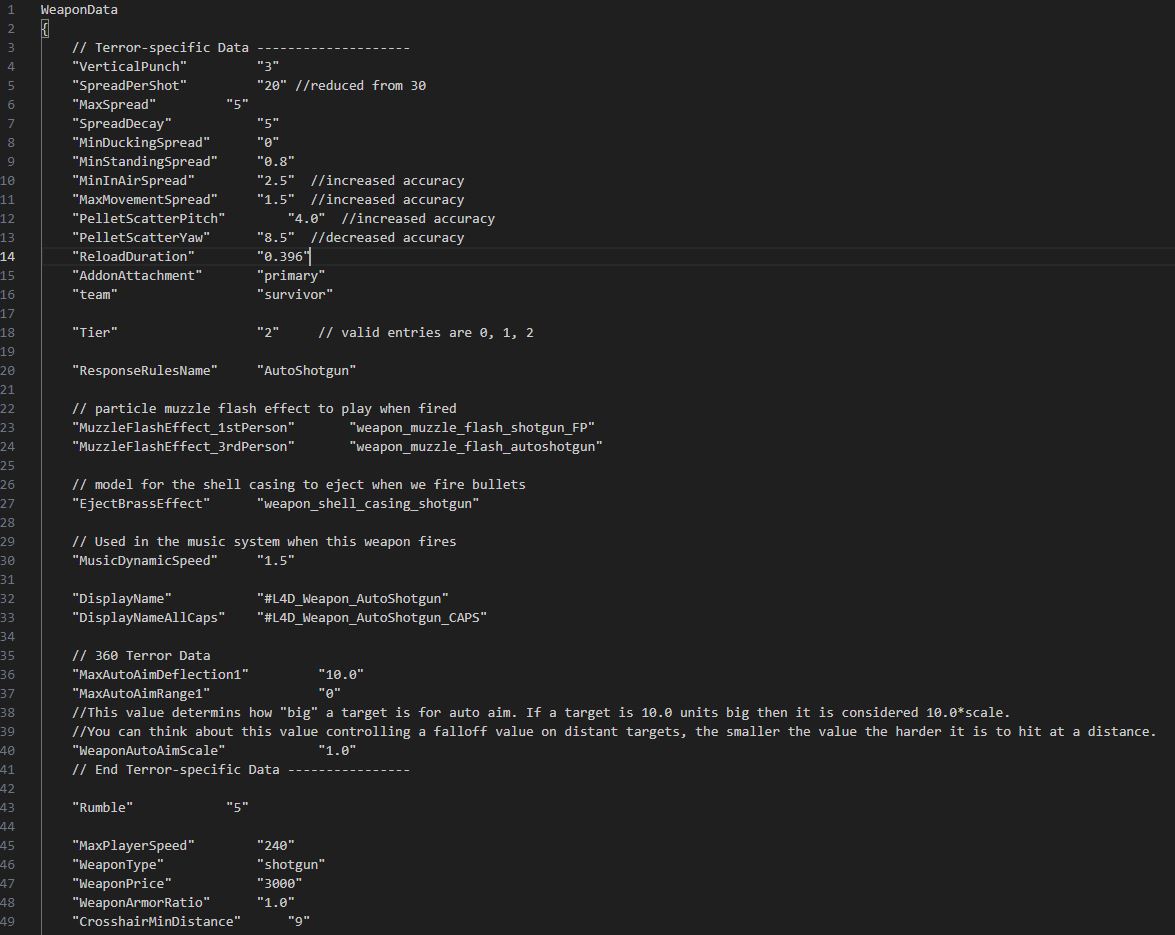The width and height of the screenshot is (1175, 935).
Task: Place cursor in the "0.396" ReloadDuration value
Action: point(283,257)
